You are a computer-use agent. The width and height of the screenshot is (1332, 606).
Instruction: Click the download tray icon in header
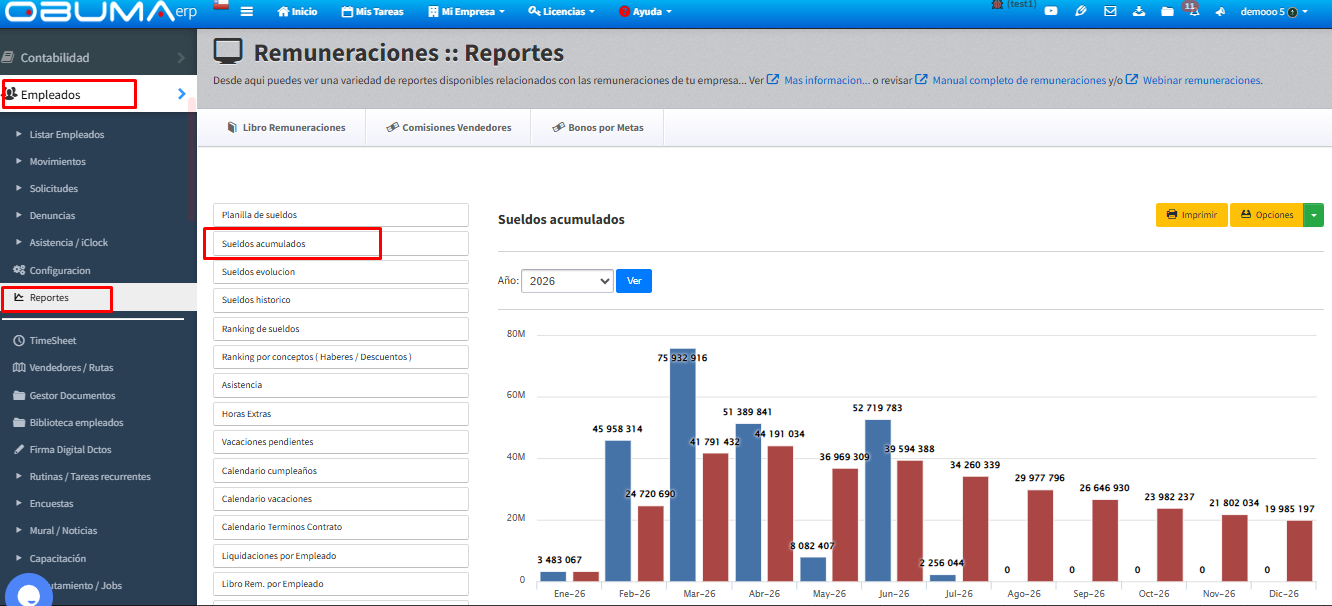1139,12
